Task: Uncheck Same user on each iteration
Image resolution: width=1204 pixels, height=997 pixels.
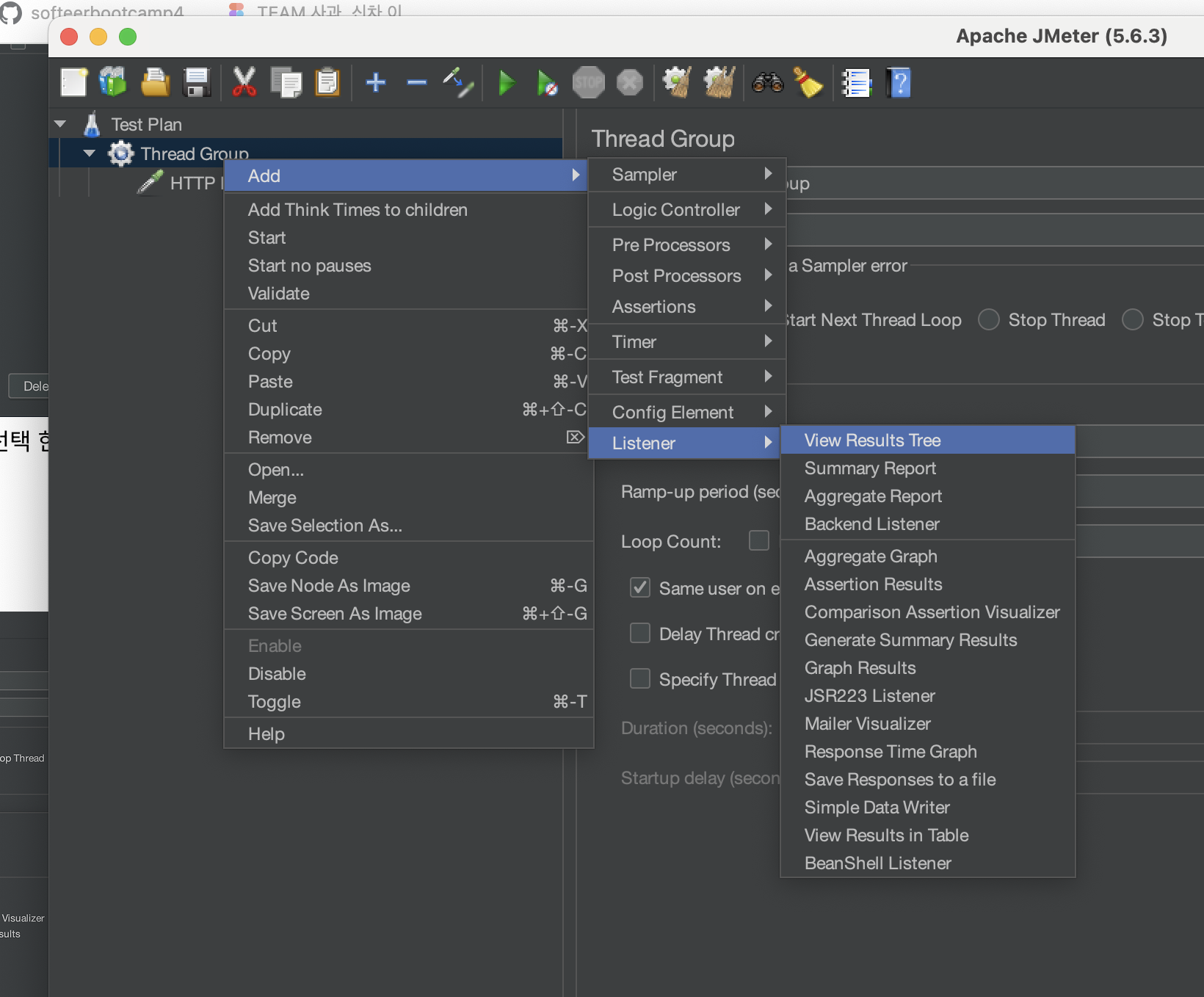Action: [x=640, y=587]
